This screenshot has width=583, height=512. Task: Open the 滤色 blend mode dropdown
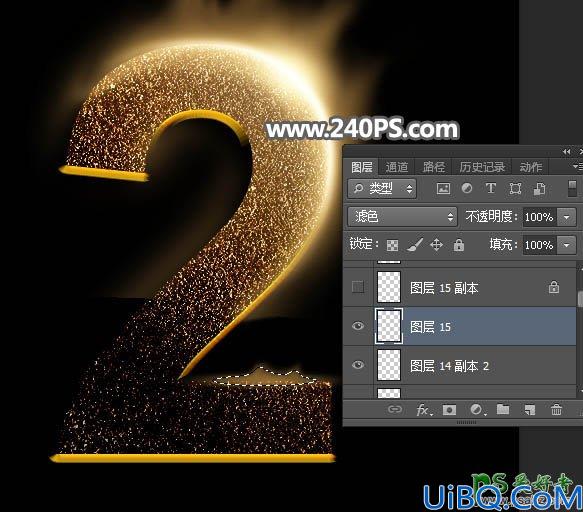[402, 217]
